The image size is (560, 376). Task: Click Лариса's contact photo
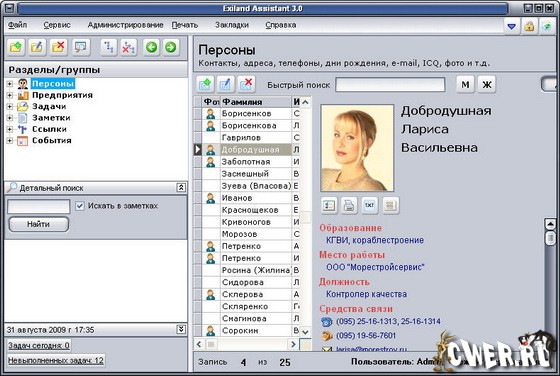(x=357, y=148)
